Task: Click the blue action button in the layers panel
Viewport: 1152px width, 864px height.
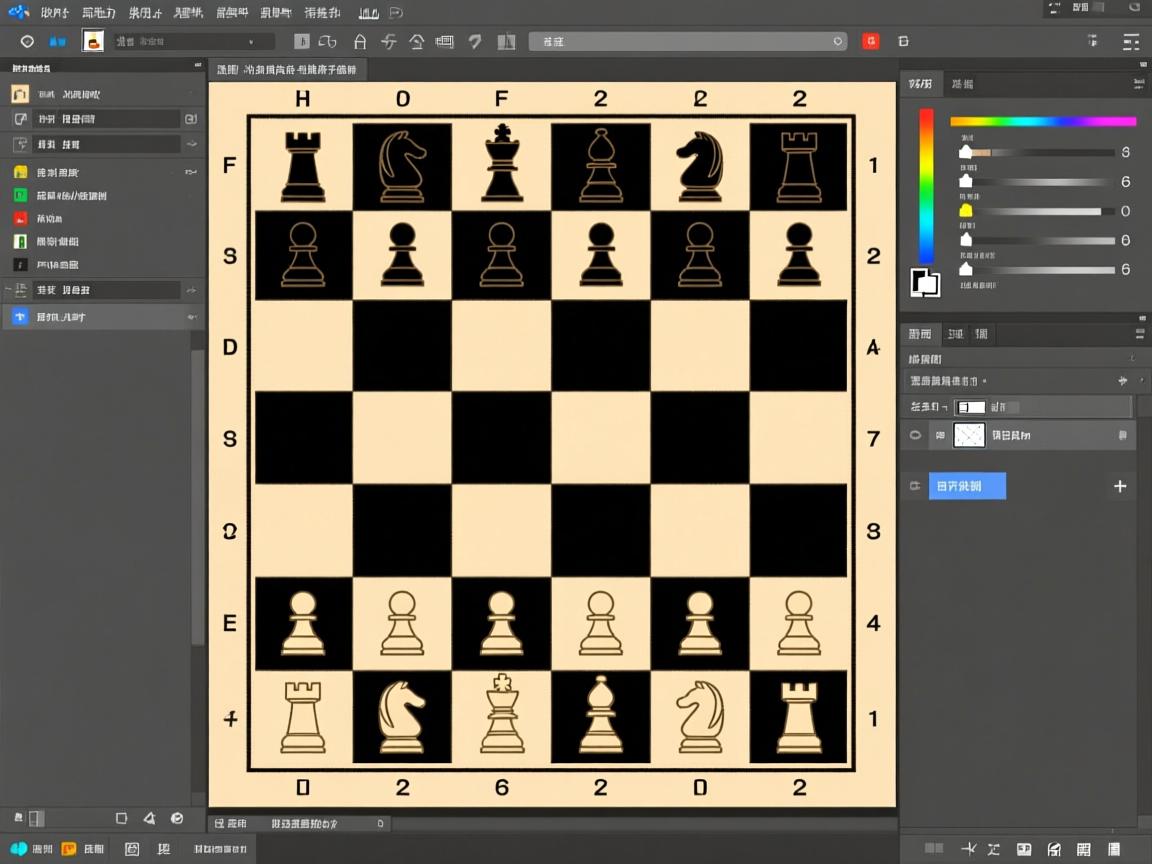Action: point(967,485)
